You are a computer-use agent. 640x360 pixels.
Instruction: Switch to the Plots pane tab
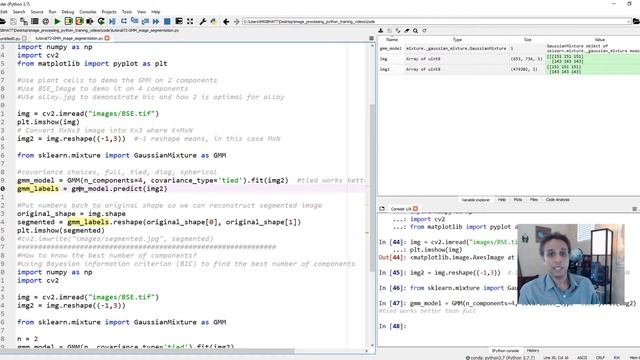pyautogui.click(x=518, y=200)
